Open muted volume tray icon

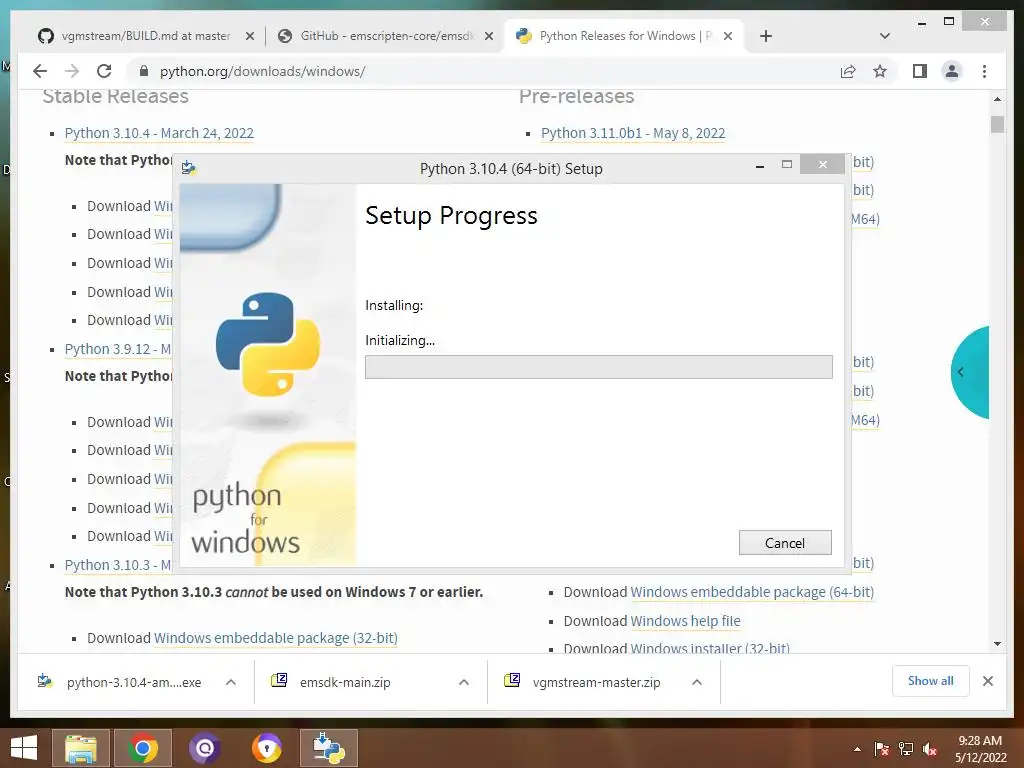[x=930, y=749]
